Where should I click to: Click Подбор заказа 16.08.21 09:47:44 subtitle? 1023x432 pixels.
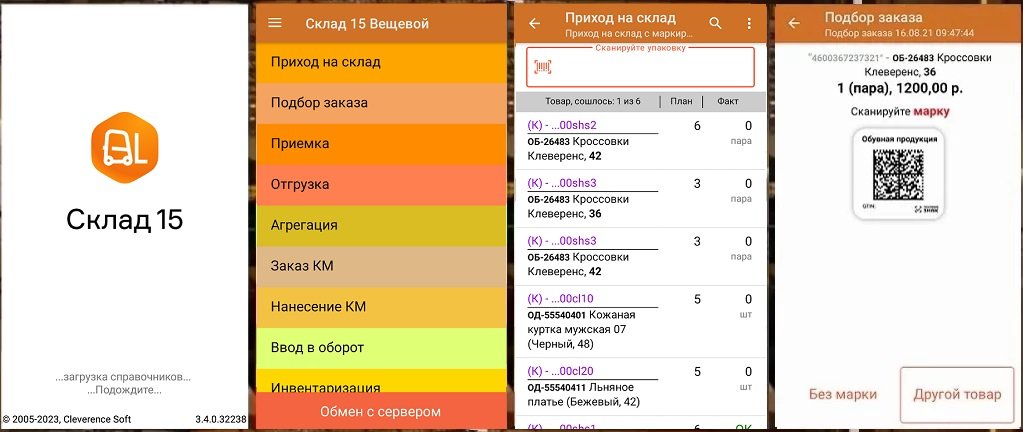click(899, 33)
